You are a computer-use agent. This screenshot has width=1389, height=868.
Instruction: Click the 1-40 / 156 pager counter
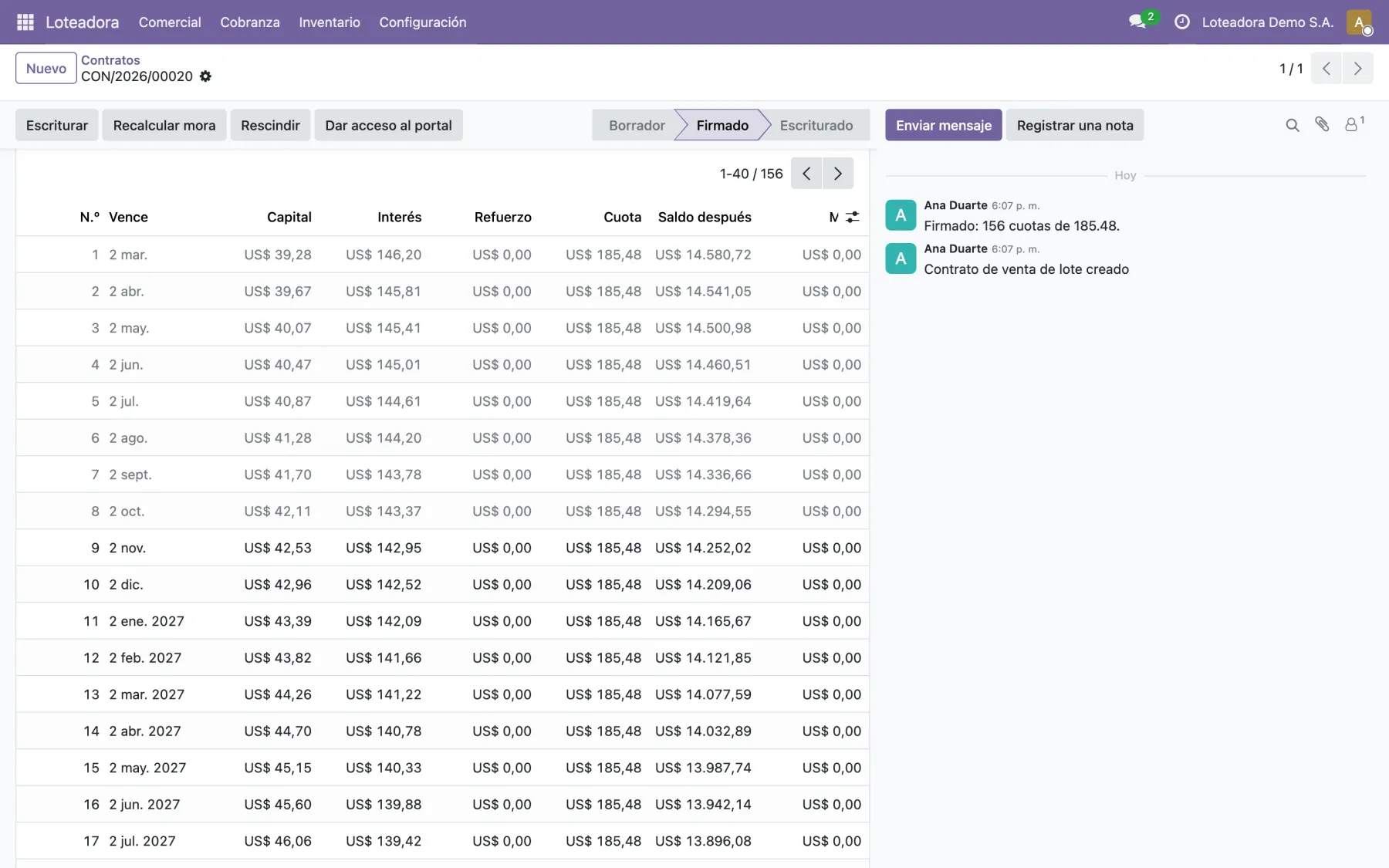pos(751,174)
